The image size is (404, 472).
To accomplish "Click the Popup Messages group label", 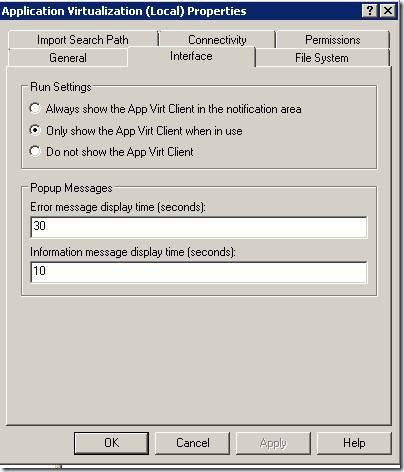I will [71, 188].
